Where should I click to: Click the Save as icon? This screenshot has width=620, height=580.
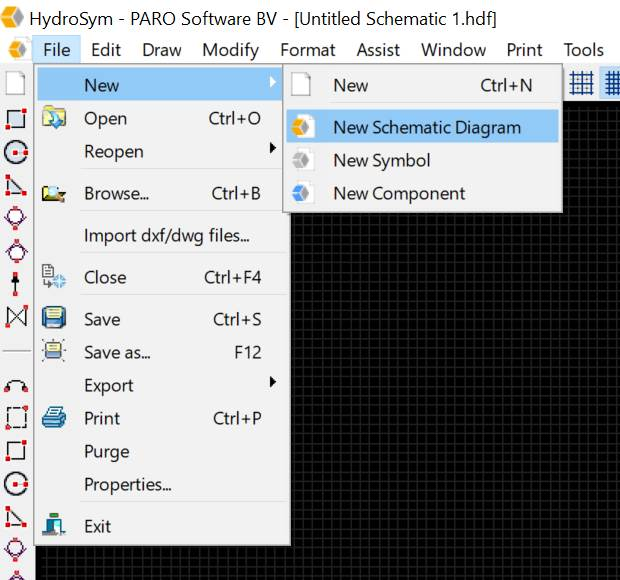pyautogui.click(x=54, y=350)
